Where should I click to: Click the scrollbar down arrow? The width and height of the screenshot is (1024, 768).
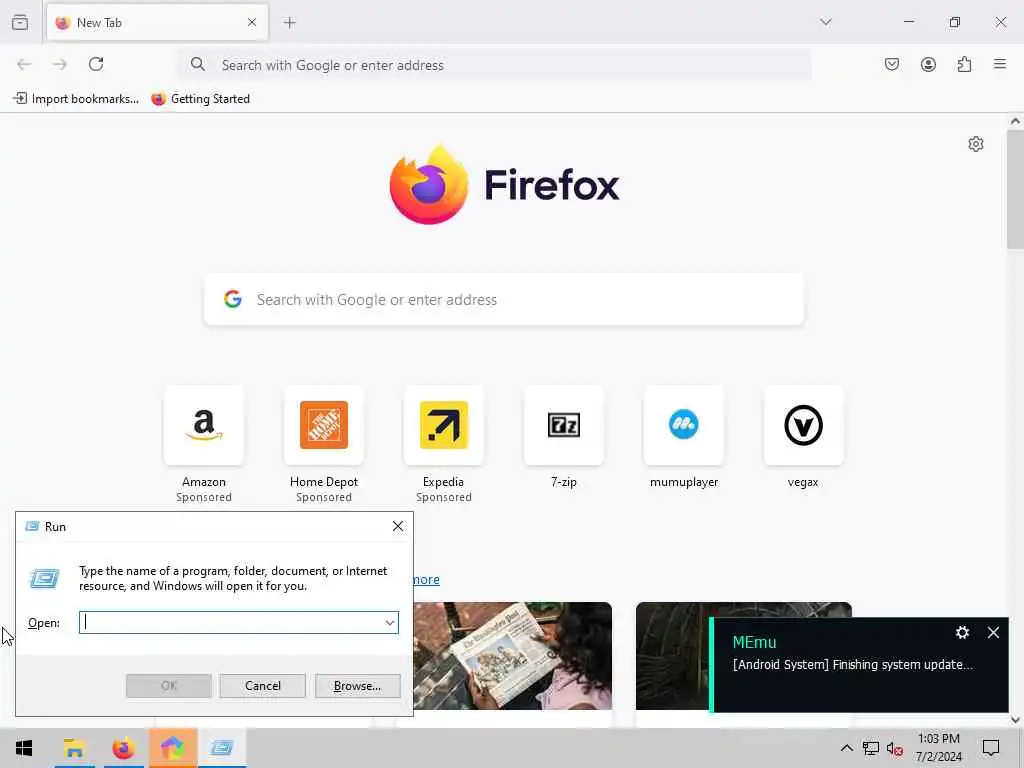pos(1015,719)
